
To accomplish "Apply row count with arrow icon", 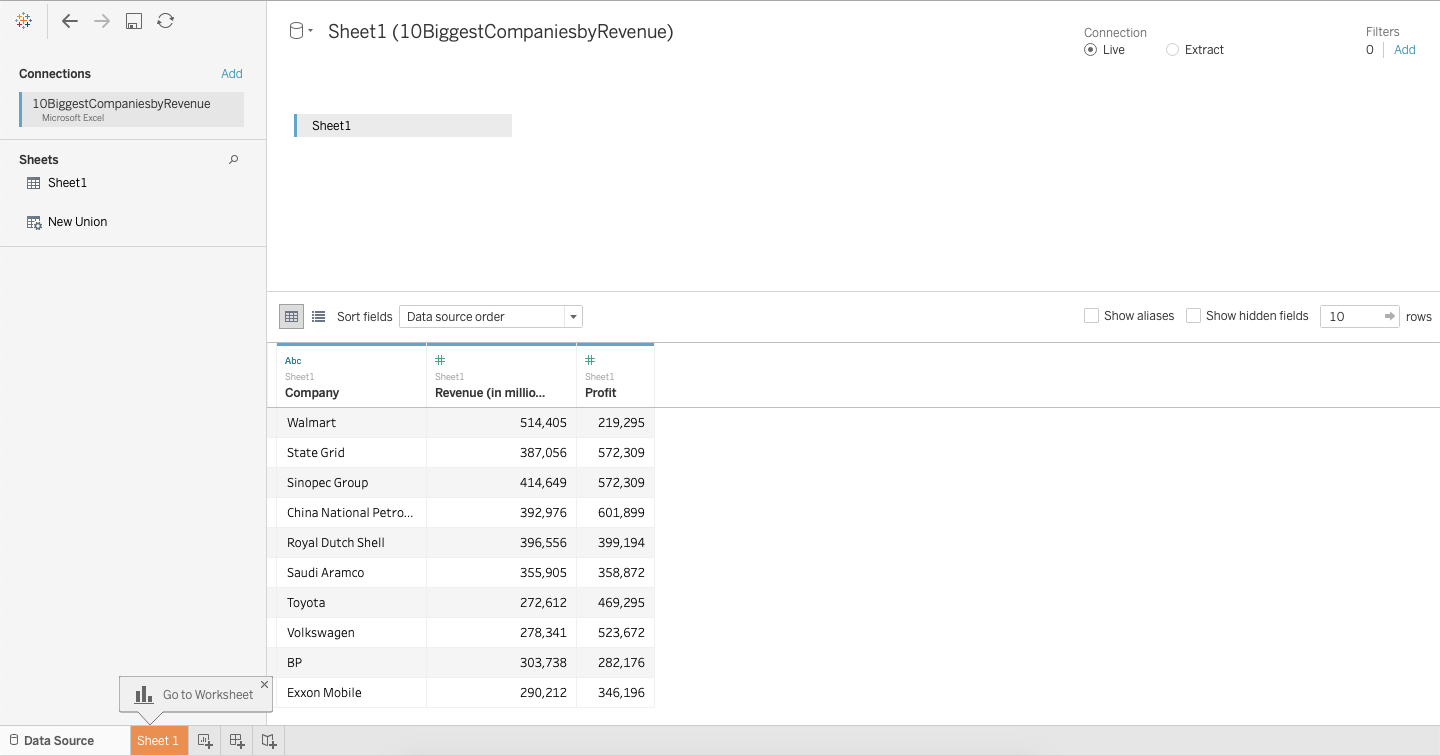I will click(x=1389, y=316).
